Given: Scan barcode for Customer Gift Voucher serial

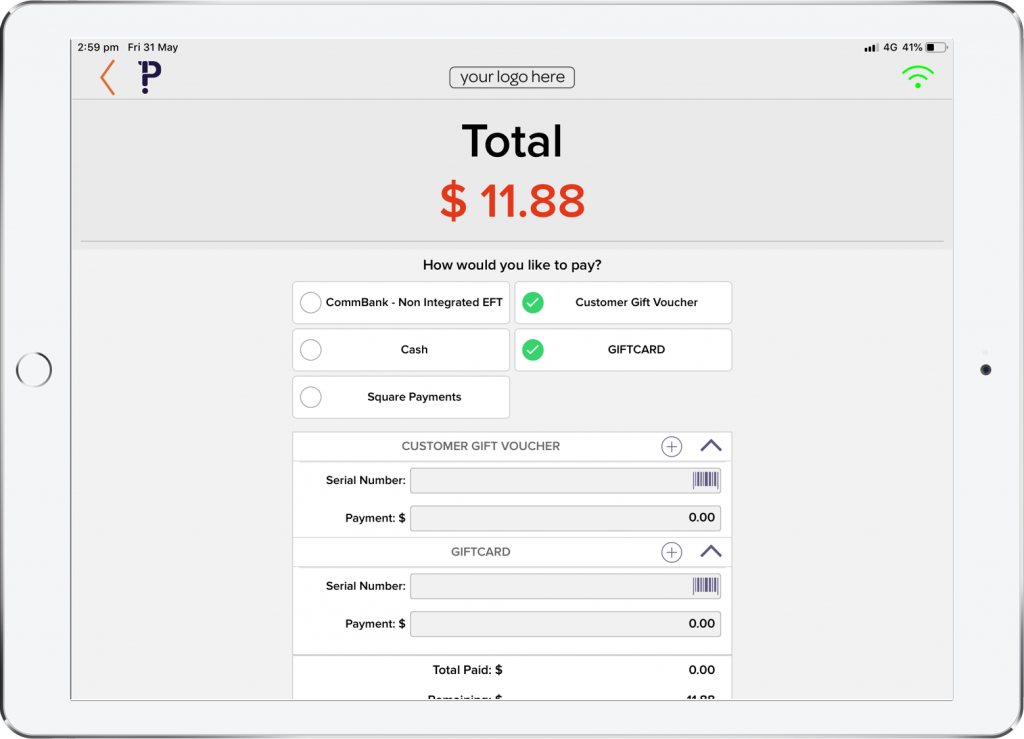Looking at the screenshot, I should point(705,480).
